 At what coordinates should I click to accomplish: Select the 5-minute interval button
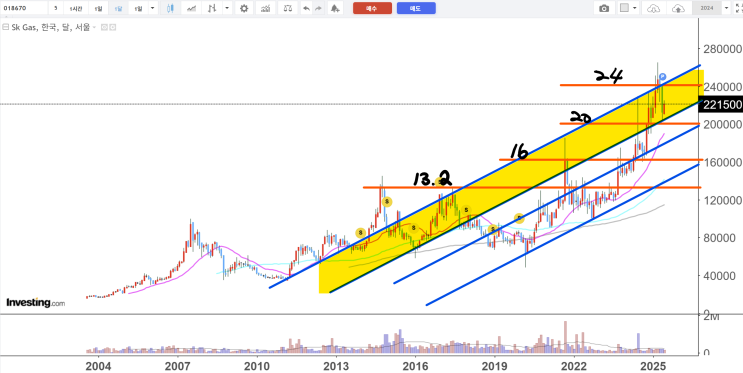(56, 8)
